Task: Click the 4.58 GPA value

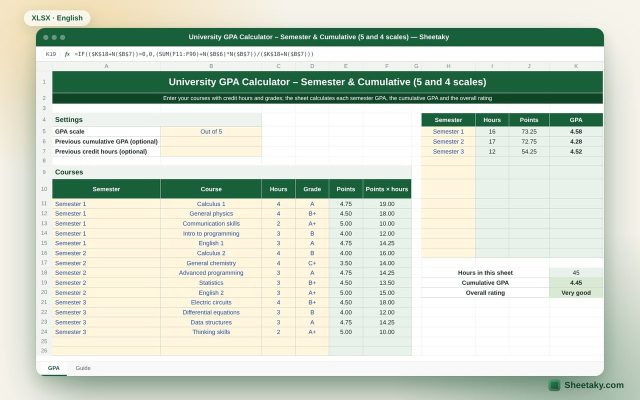Action: pyautogui.click(x=576, y=131)
